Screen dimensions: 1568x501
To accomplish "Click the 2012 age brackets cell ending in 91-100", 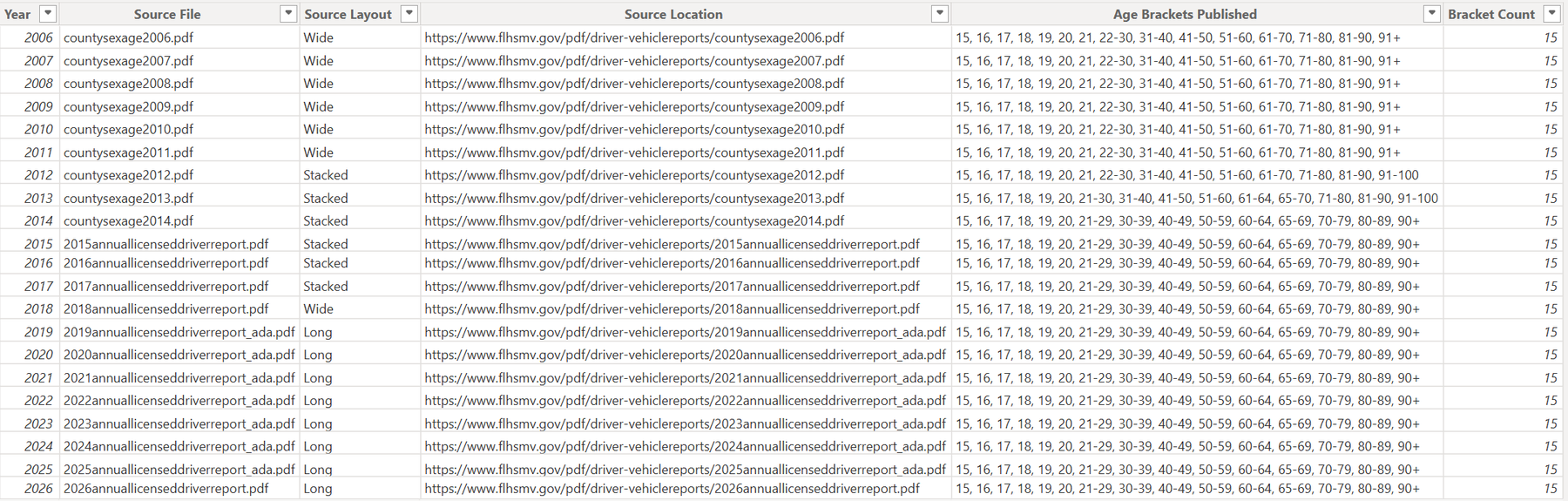I will click(1186, 175).
